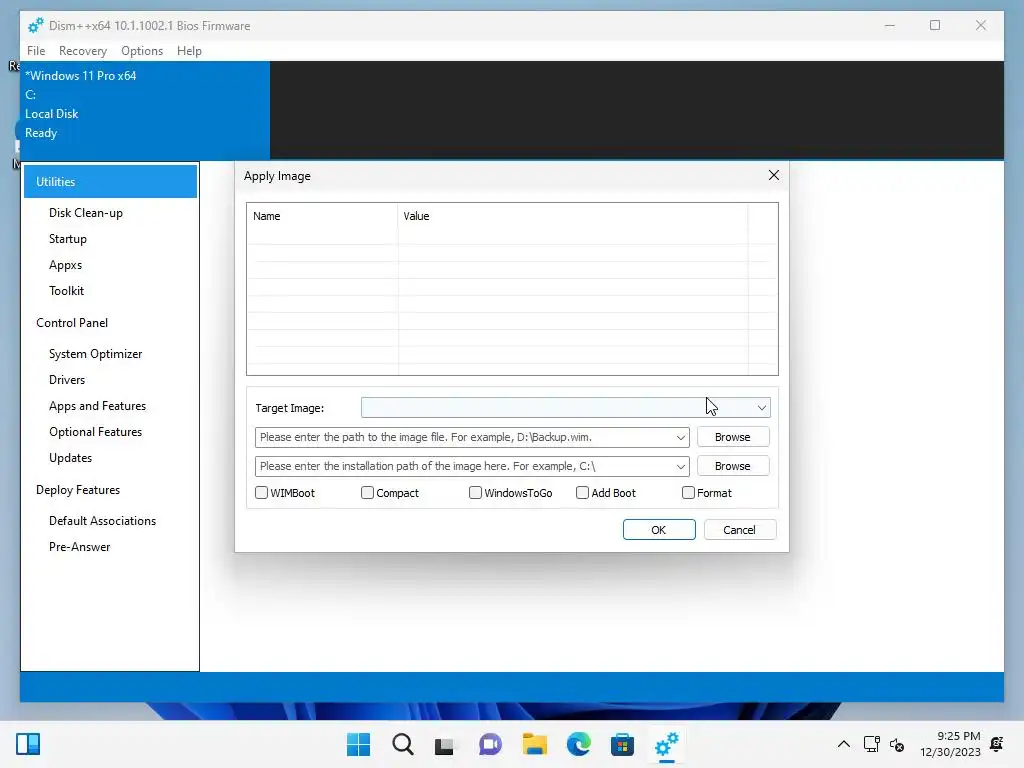Image resolution: width=1024 pixels, height=768 pixels.
Task: Confirm with the OK button
Action: coord(658,530)
